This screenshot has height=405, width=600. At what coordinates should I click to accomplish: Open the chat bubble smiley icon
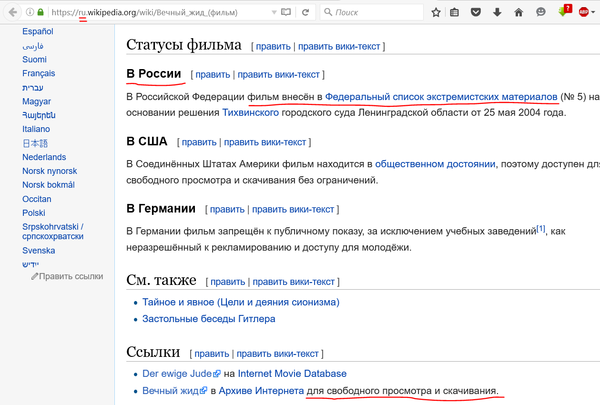[540, 12]
